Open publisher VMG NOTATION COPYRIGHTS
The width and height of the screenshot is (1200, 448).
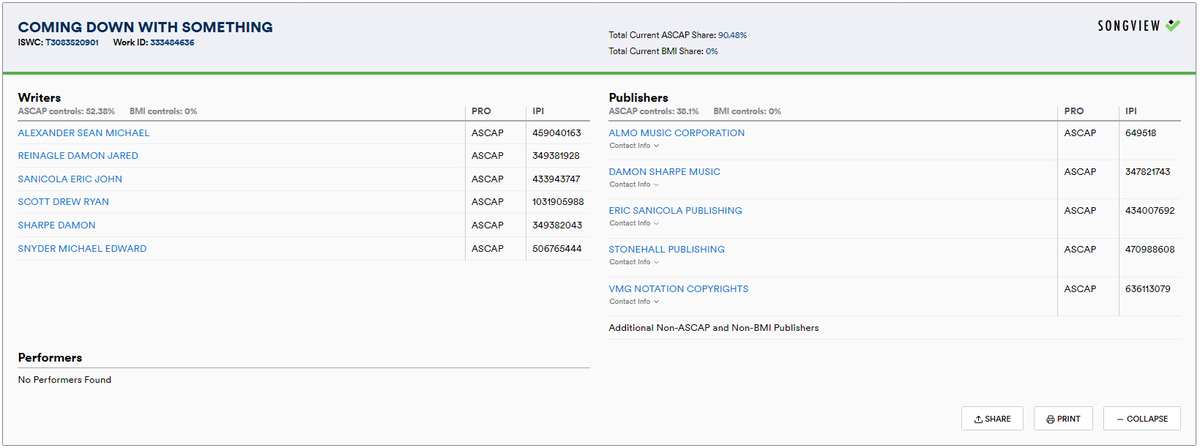pos(679,289)
